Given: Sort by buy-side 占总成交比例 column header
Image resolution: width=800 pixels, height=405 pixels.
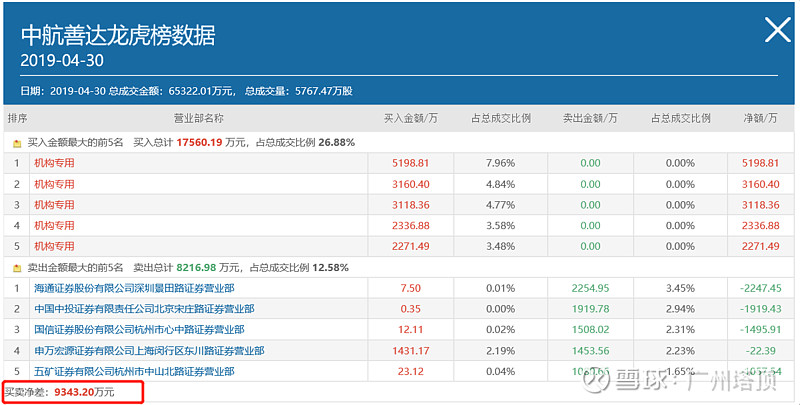Looking at the screenshot, I should [500, 118].
